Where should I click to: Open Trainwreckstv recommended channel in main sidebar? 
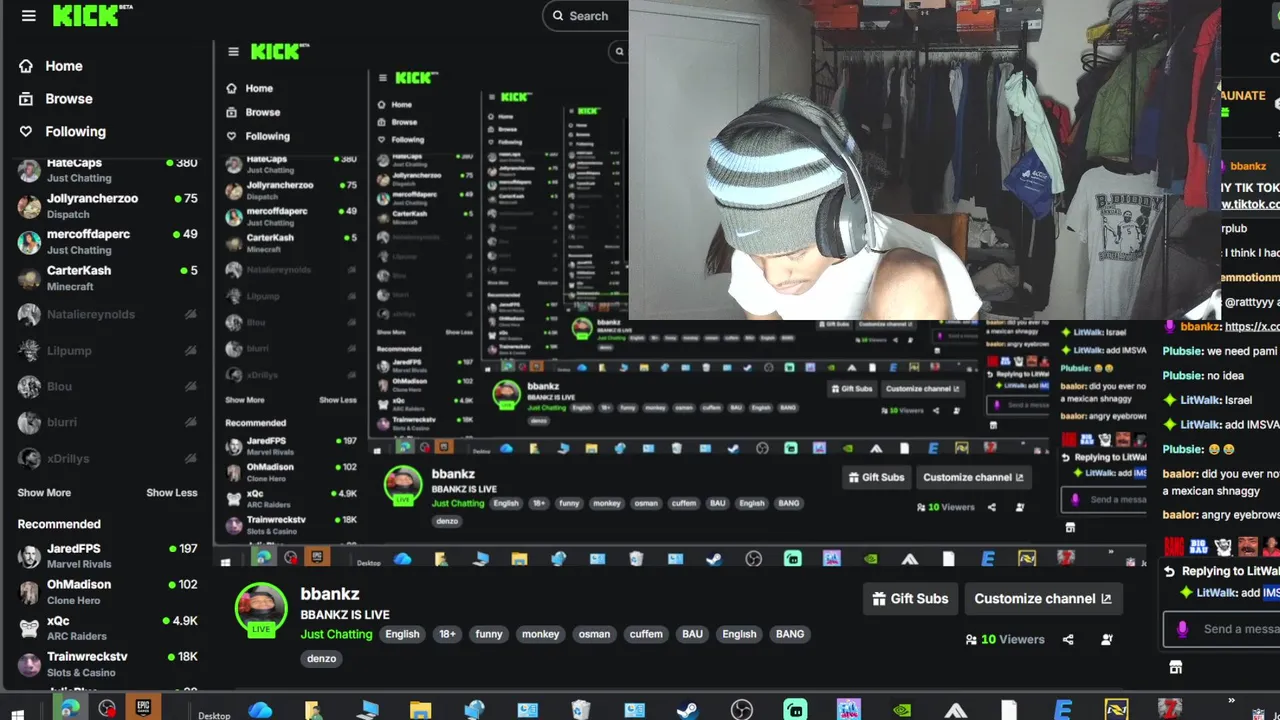(x=107, y=664)
